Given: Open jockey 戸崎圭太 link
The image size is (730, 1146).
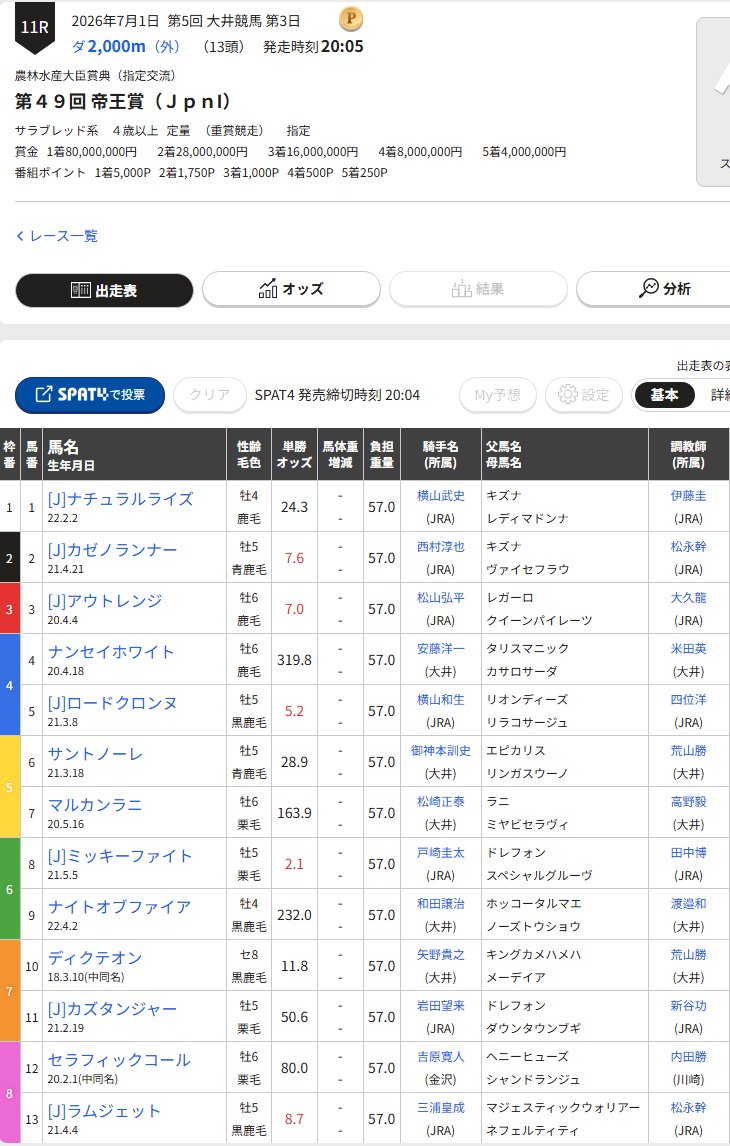Looking at the screenshot, I should pyautogui.click(x=441, y=853).
